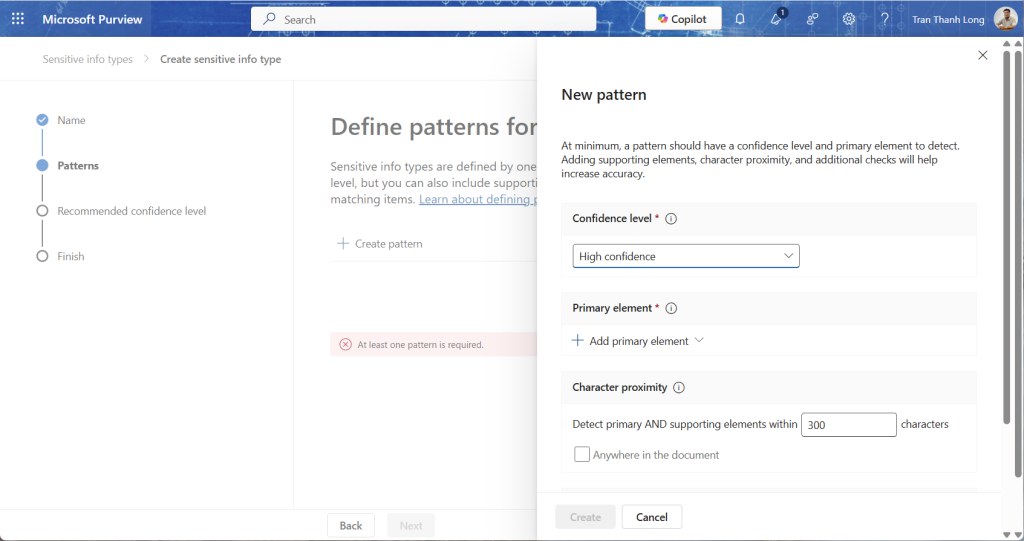Click the Confidence level info icon
The width and height of the screenshot is (1024, 541).
click(671, 219)
